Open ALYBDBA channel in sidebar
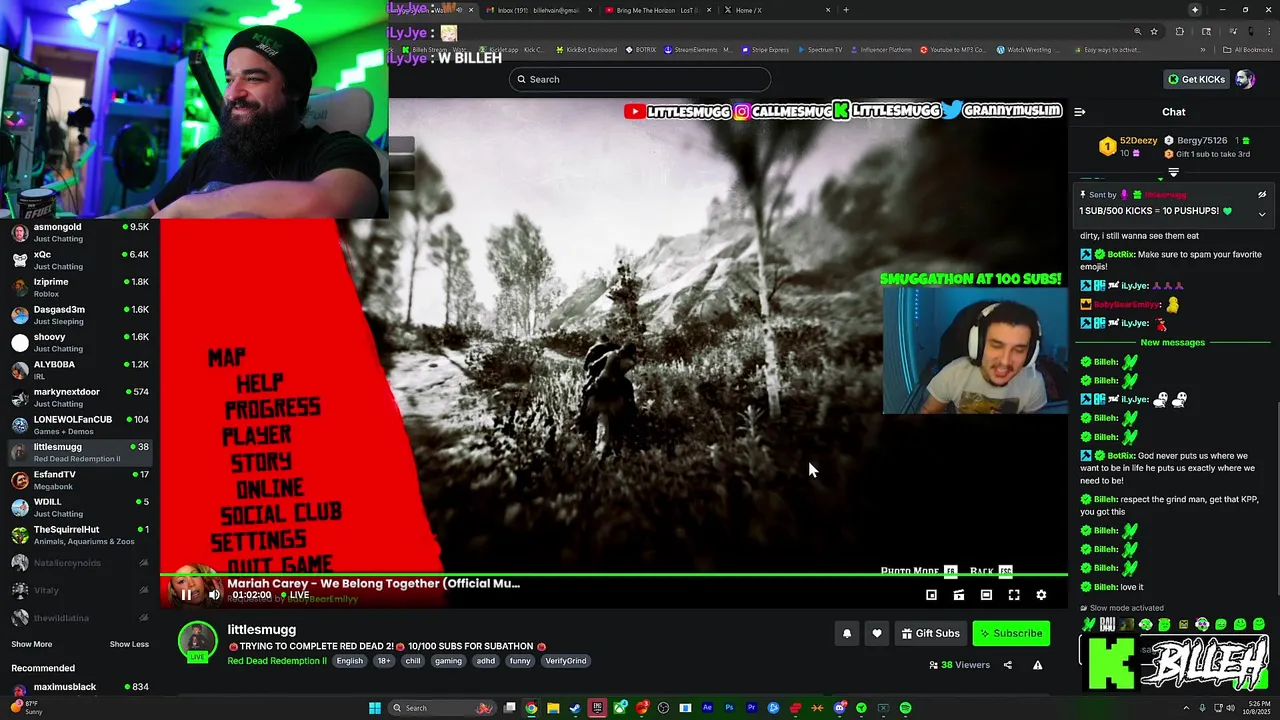Viewport: 1280px width, 720px height. [x=80, y=370]
